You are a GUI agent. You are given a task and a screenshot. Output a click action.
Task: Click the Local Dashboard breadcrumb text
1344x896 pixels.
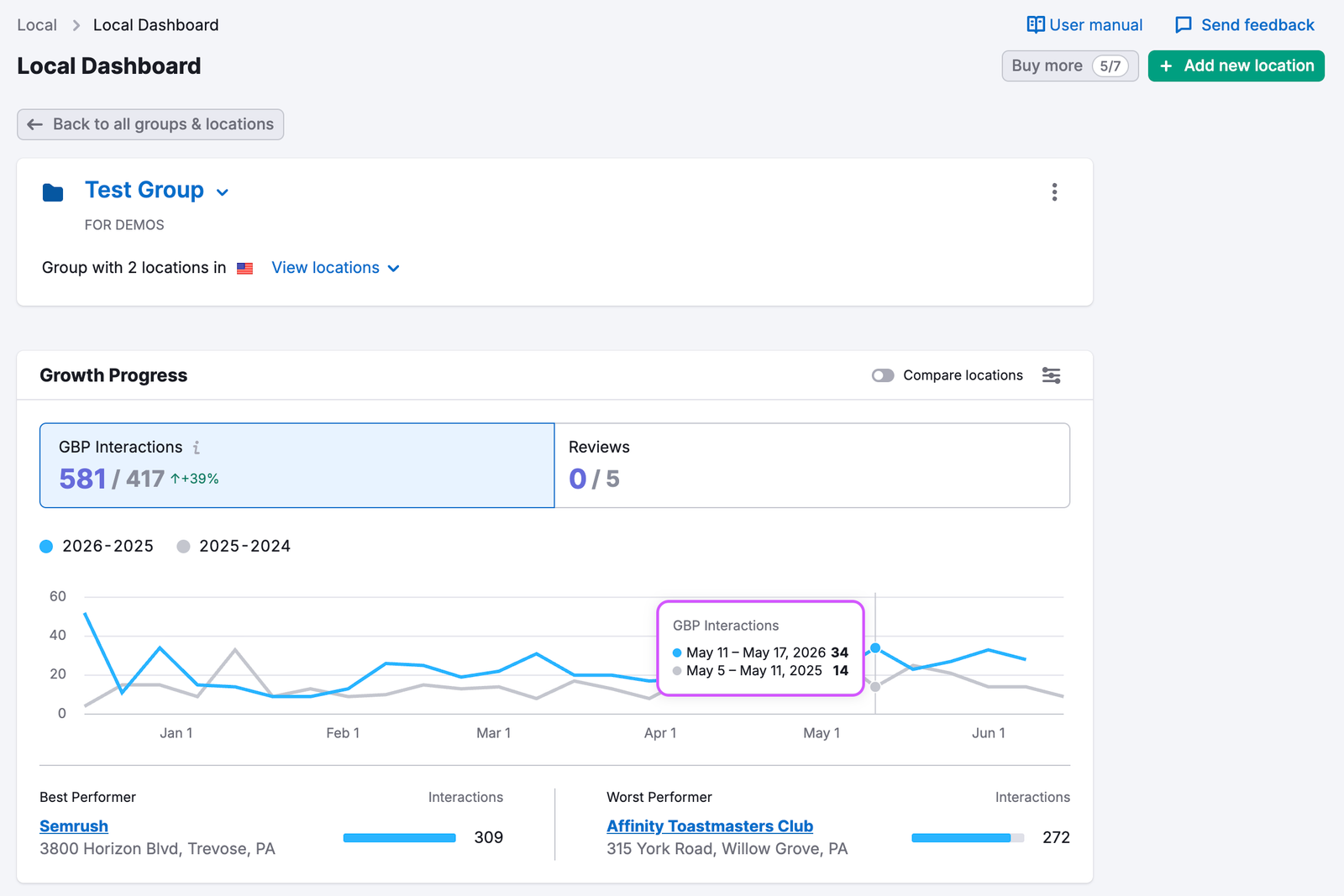click(x=155, y=25)
